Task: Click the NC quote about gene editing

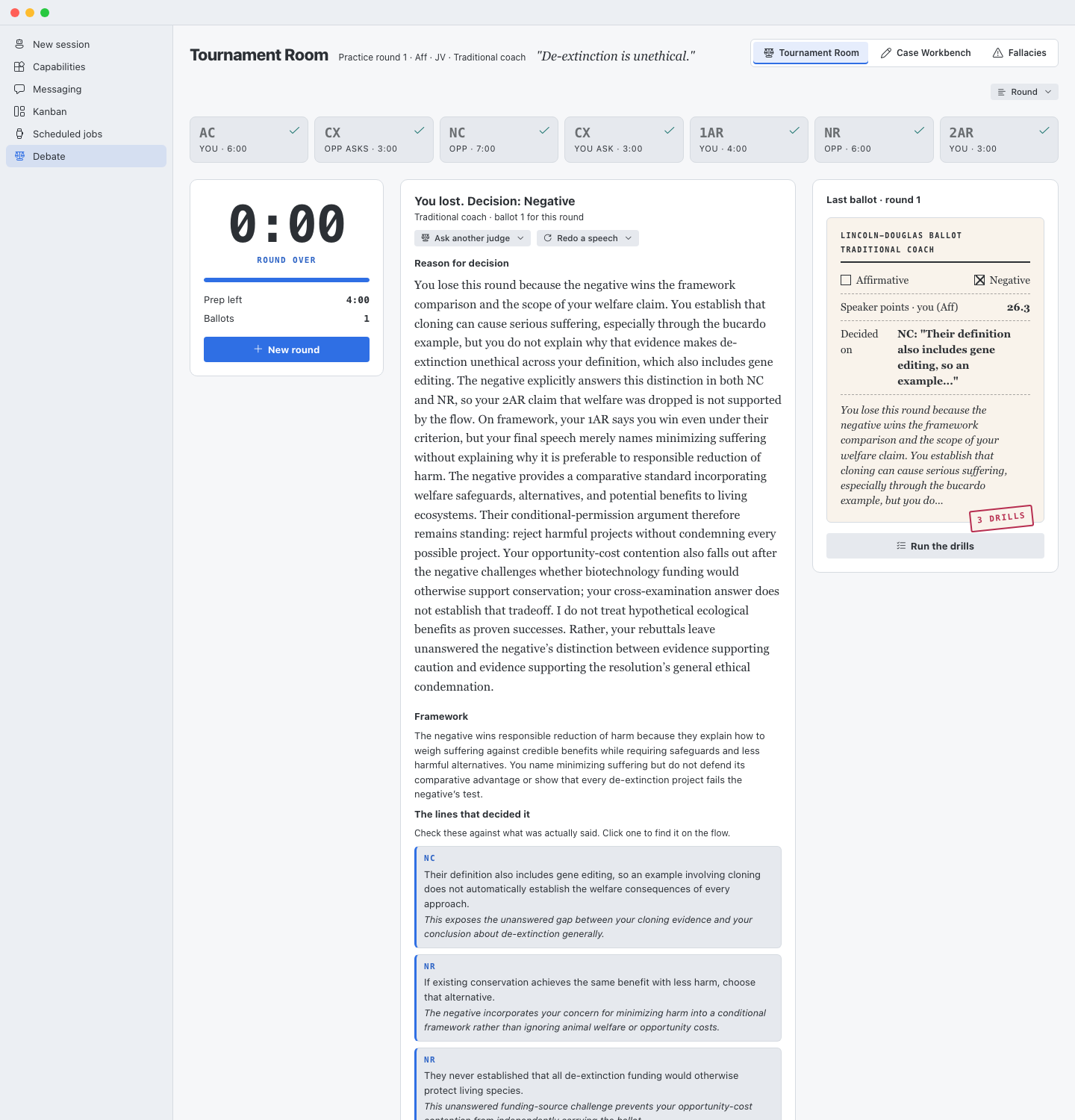Action: (x=598, y=897)
